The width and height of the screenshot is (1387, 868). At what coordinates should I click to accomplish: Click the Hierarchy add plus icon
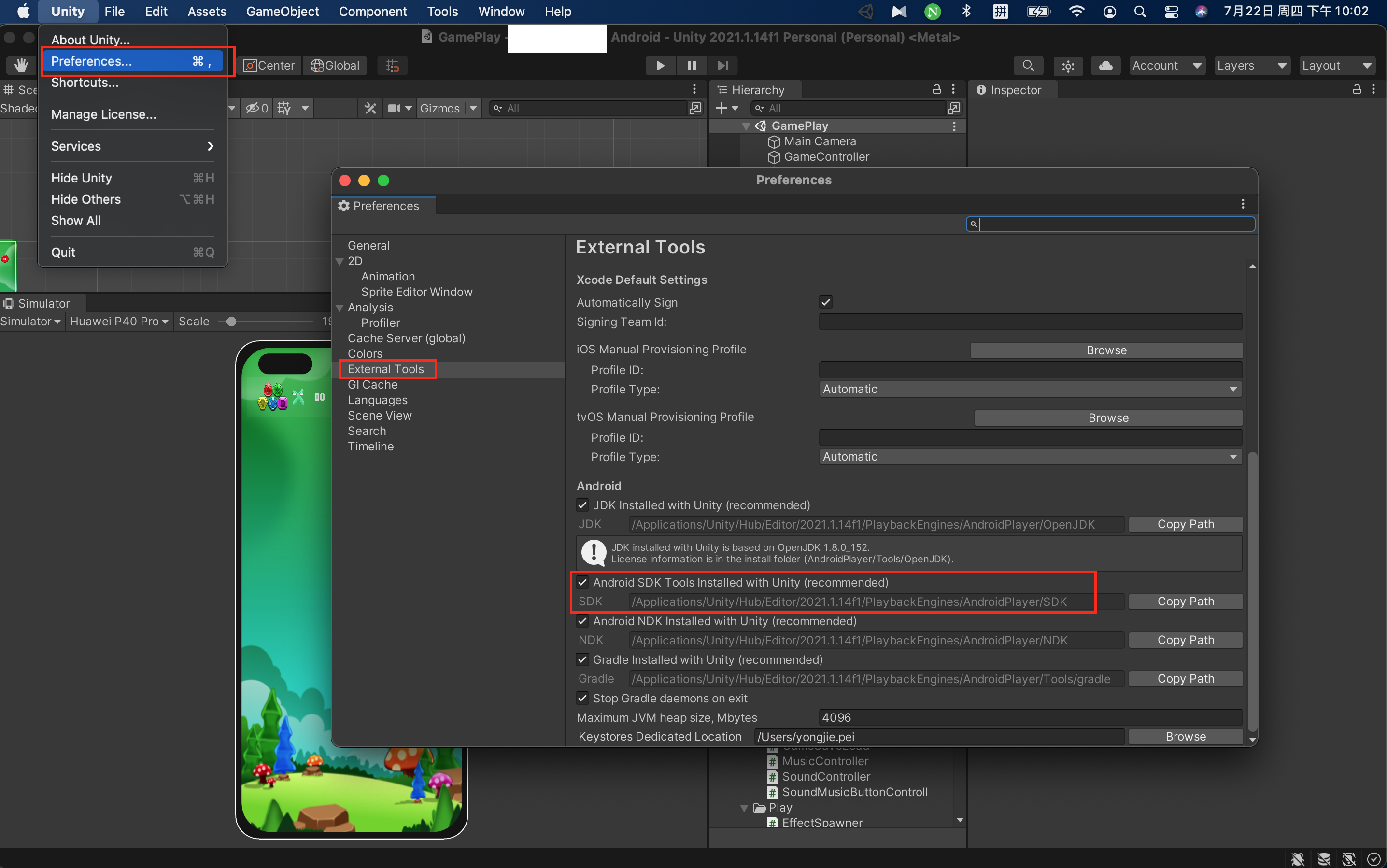click(722, 108)
